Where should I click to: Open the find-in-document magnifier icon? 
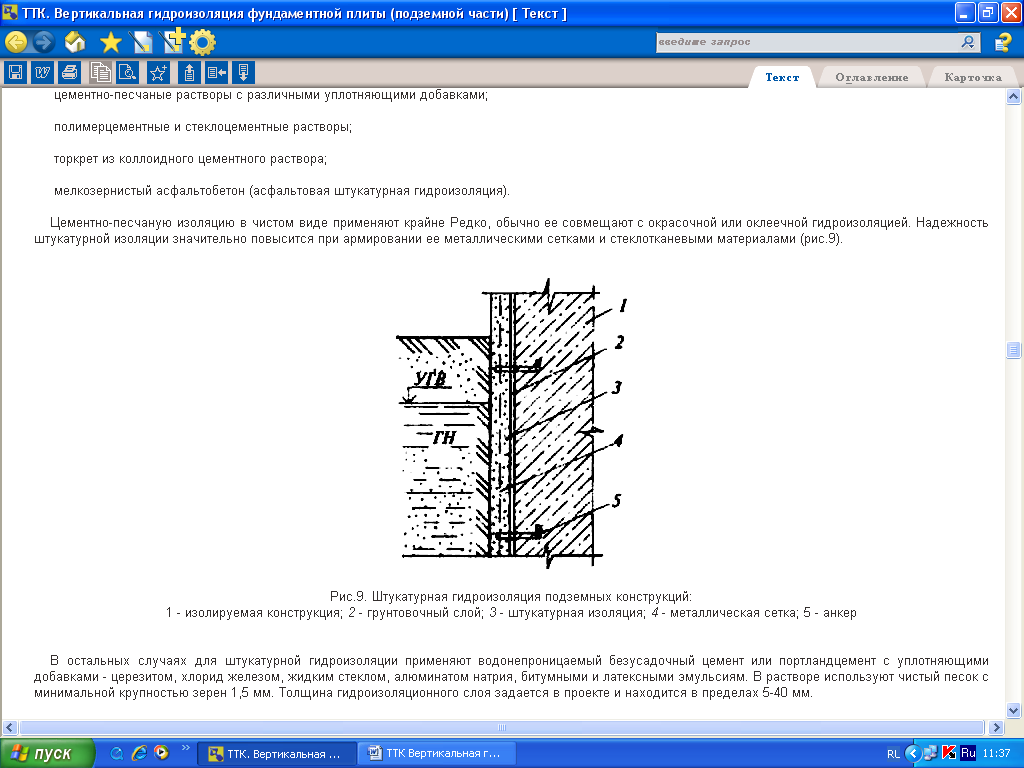pos(127,72)
